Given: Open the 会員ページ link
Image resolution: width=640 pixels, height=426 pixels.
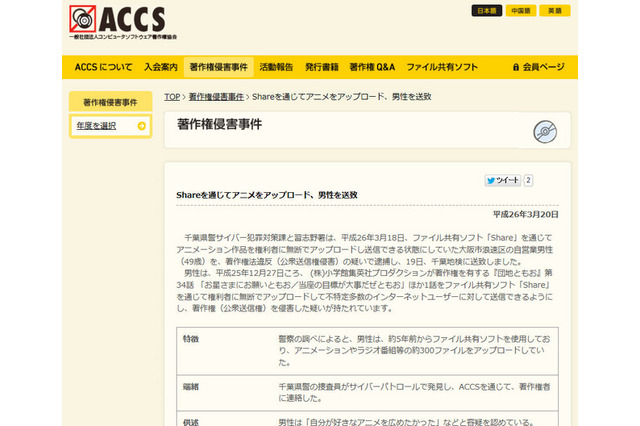Looking at the screenshot, I should pos(539,67).
